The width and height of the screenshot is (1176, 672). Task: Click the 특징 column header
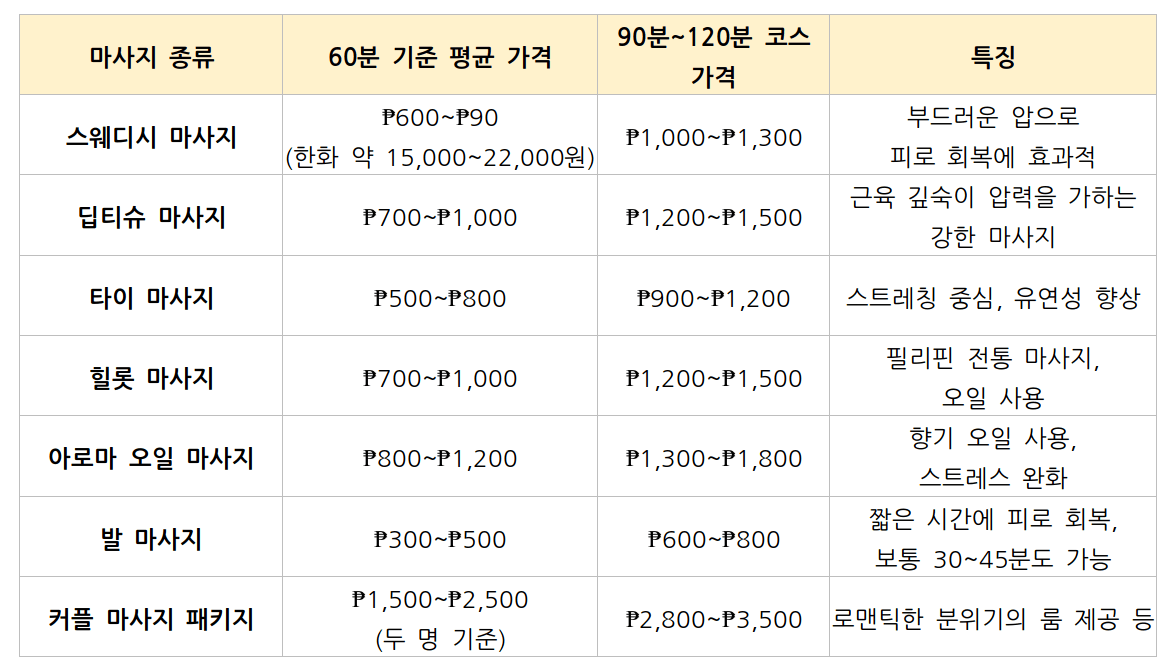click(x=992, y=57)
